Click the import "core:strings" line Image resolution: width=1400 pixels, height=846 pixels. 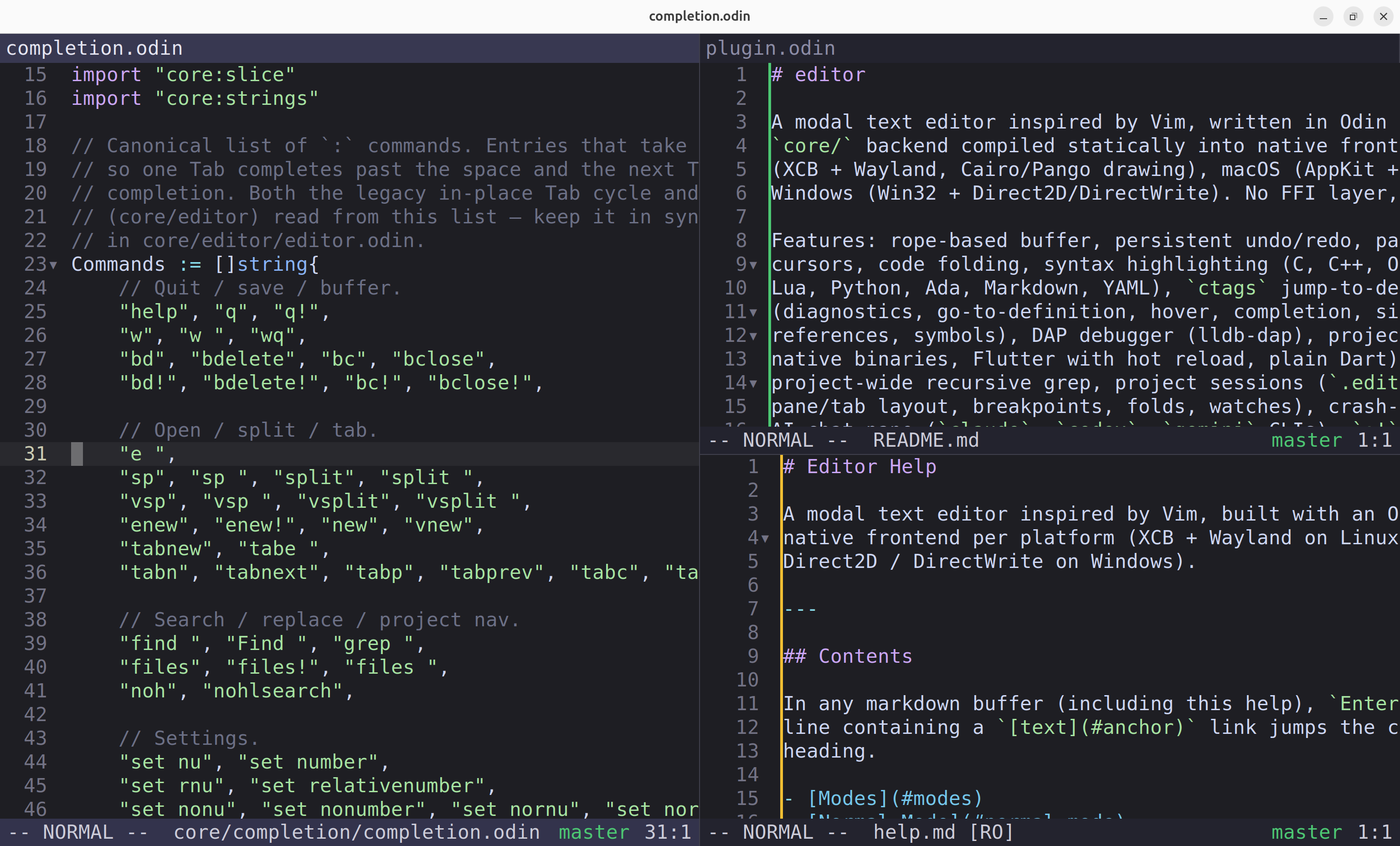pos(195,98)
